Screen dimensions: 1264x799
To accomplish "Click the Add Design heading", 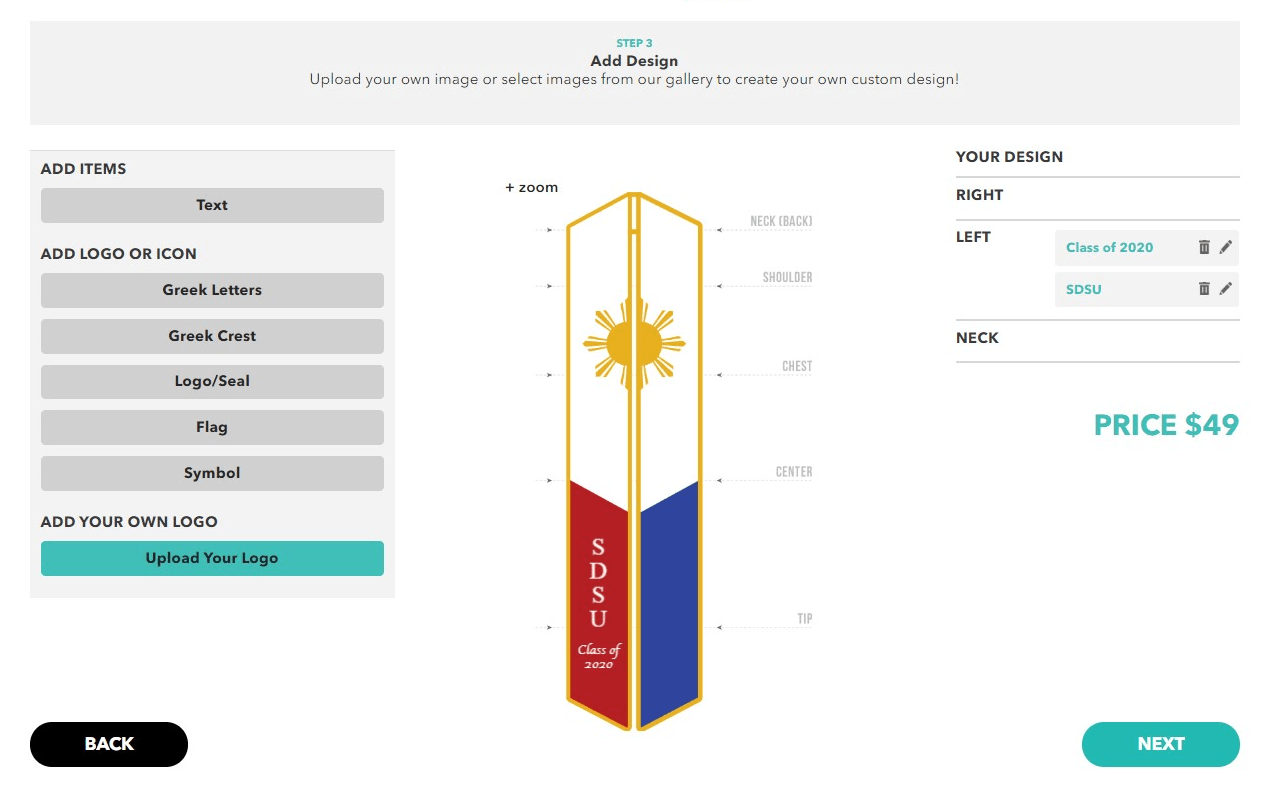I will 634,61.
